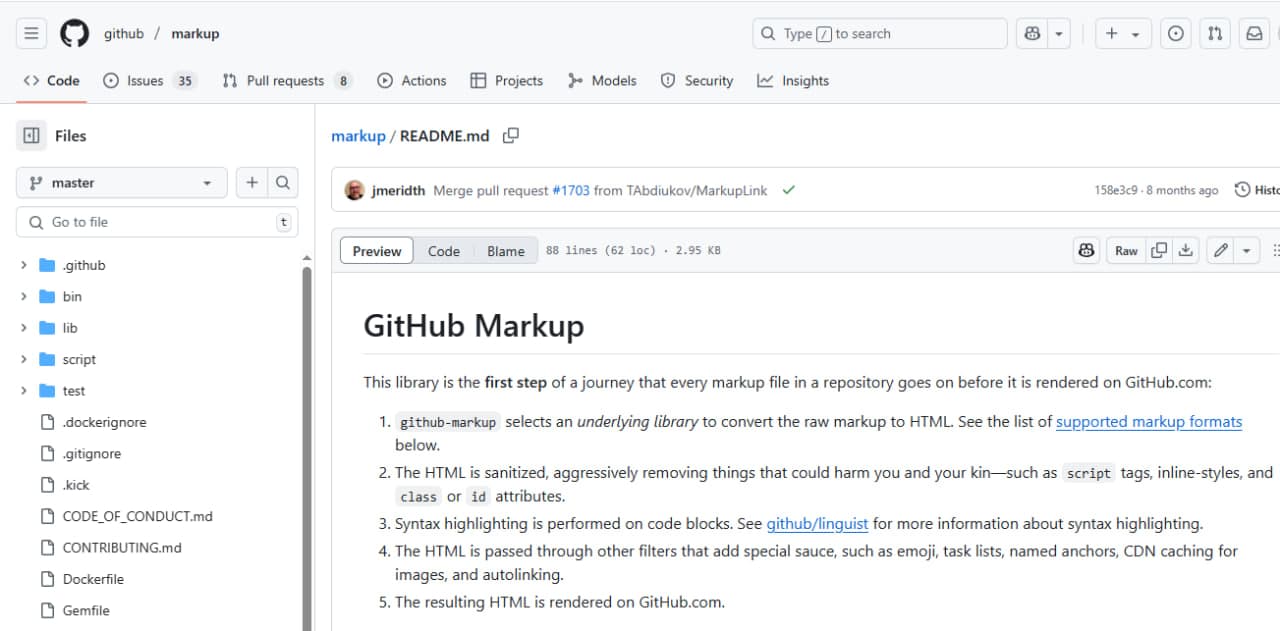Screen dimensions: 1280x631
Task: Switch to the Models tab
Action: [x=602, y=81]
